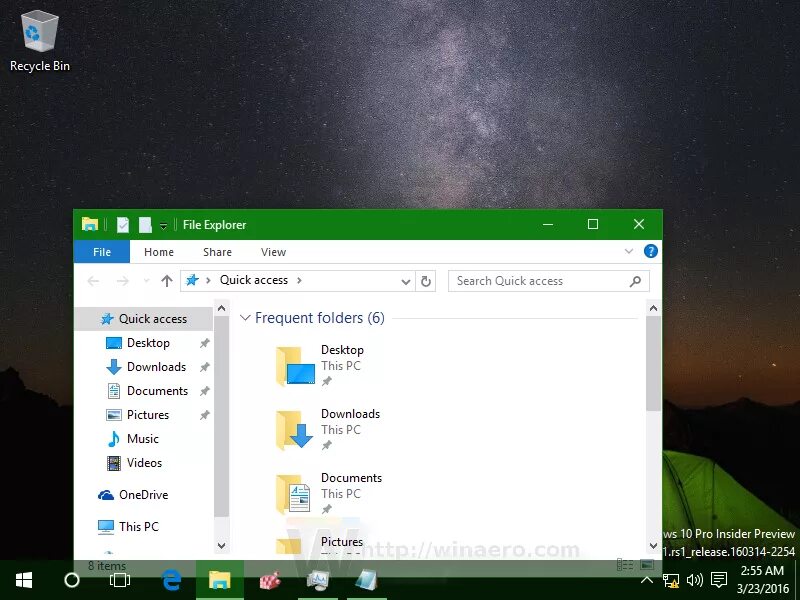Click the Properties quick access toolbar icon
The height and width of the screenshot is (600, 800).
point(123,224)
